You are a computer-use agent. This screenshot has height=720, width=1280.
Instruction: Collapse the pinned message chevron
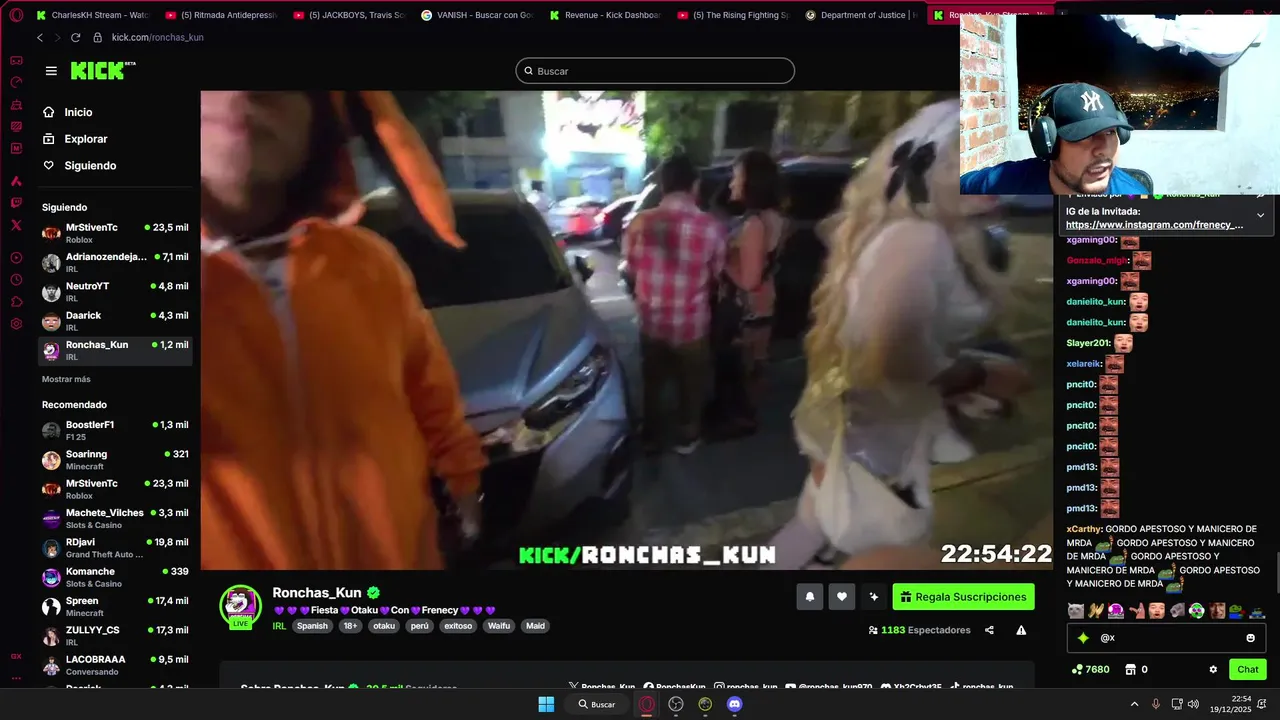(1260, 215)
